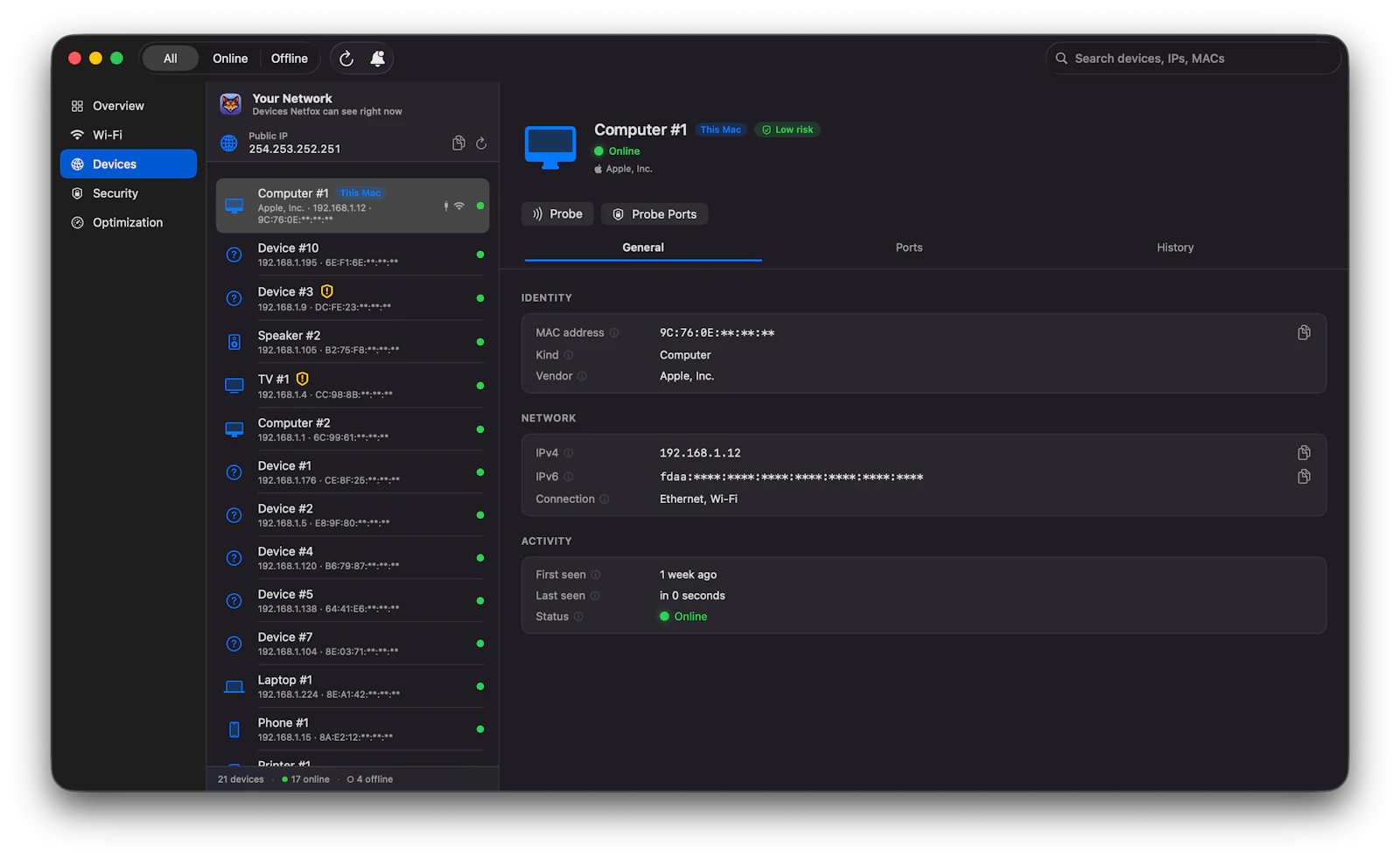1400x859 pixels.
Task: Open the Overview section
Action: pyautogui.click(x=129, y=106)
